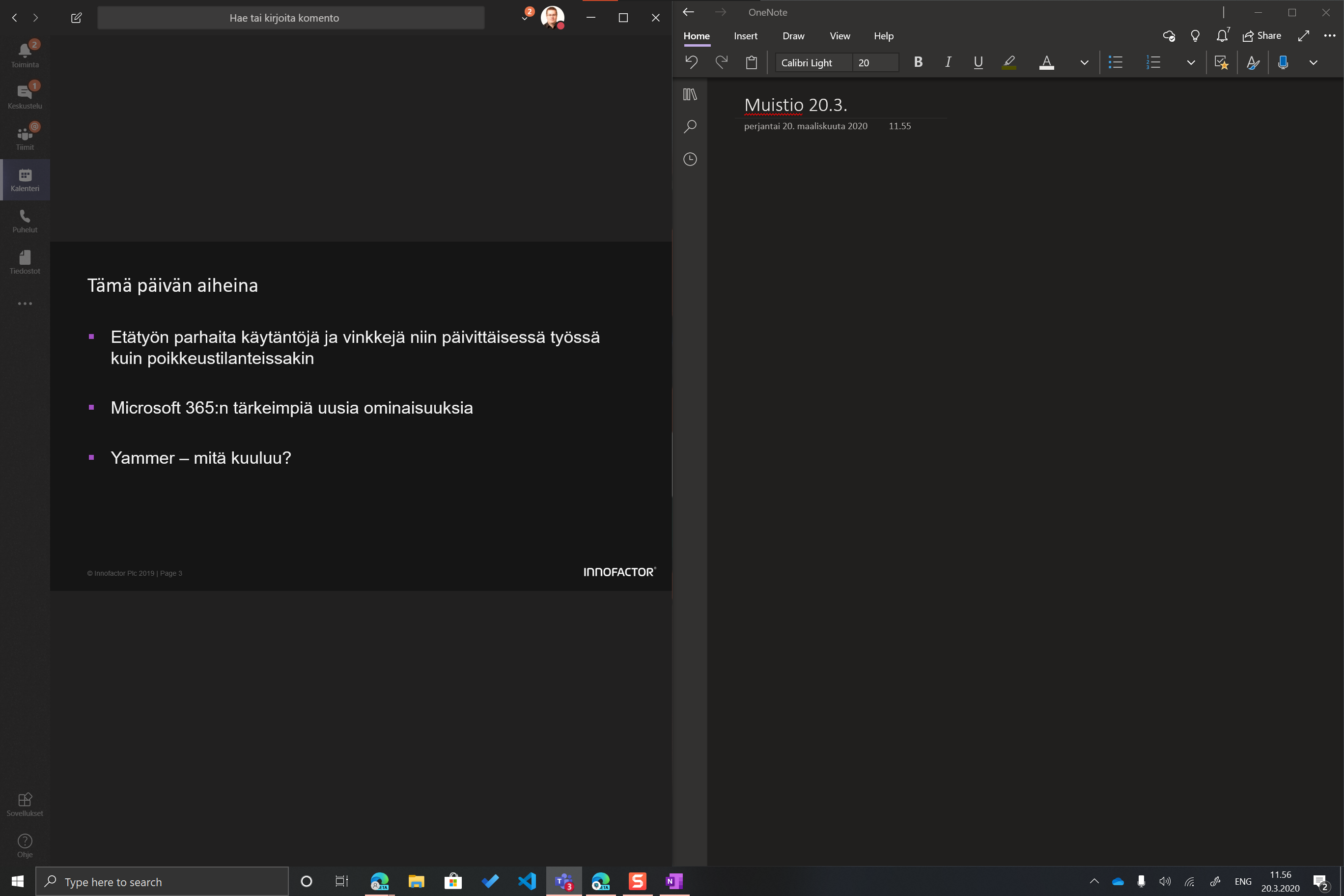
Task: Expand numbering list options
Action: pos(1190,62)
